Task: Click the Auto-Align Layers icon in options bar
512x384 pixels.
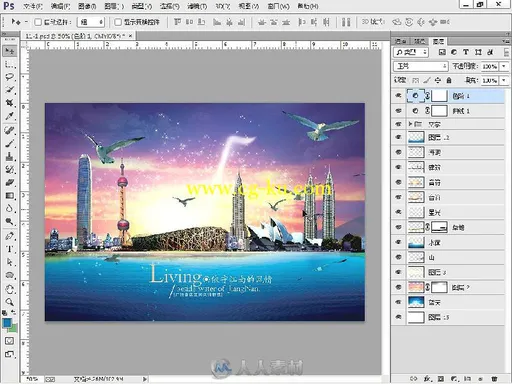Action: coord(346,22)
